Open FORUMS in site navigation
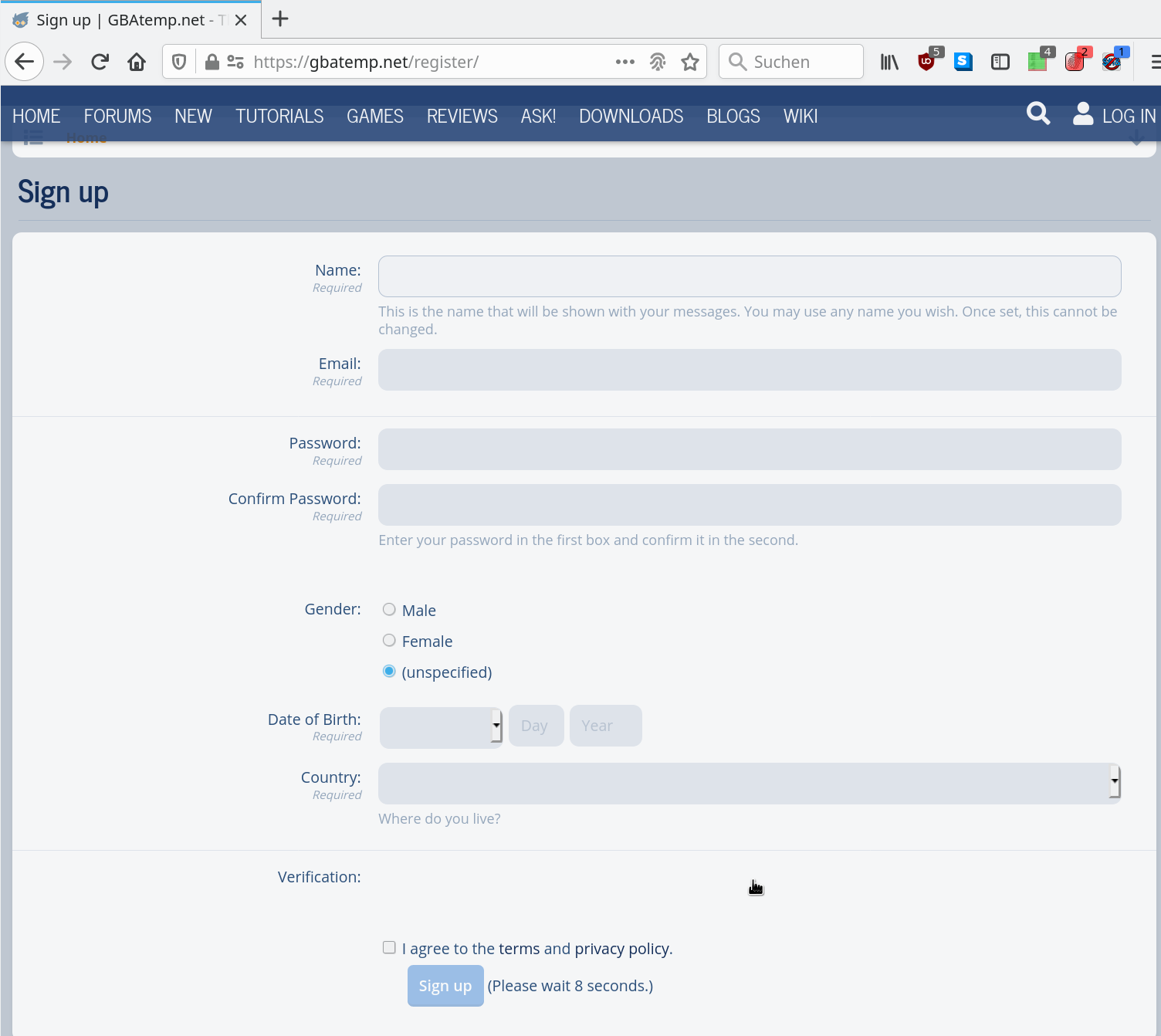 (117, 116)
